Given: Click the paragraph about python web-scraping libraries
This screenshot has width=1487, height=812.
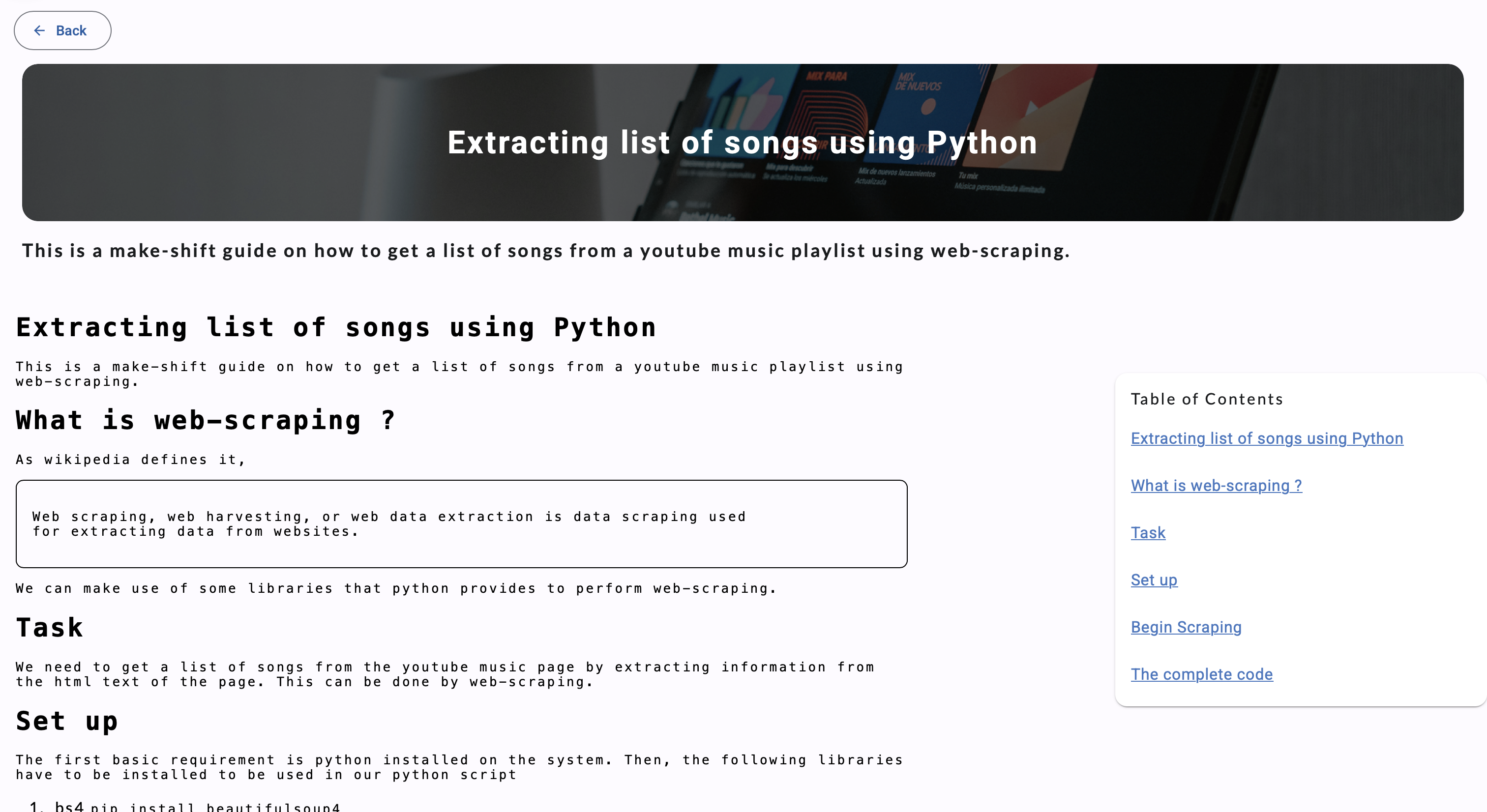Looking at the screenshot, I should click(x=395, y=588).
